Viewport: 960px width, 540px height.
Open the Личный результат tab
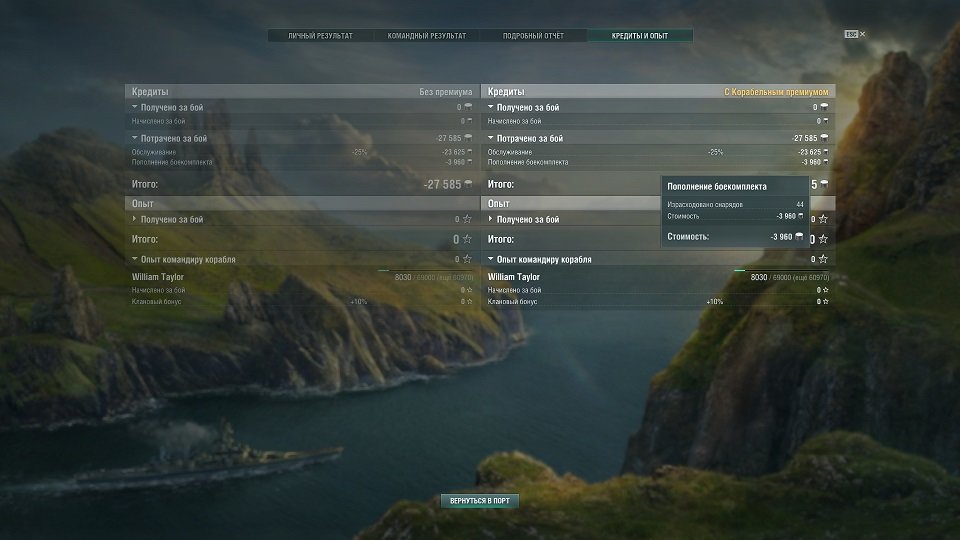320,36
